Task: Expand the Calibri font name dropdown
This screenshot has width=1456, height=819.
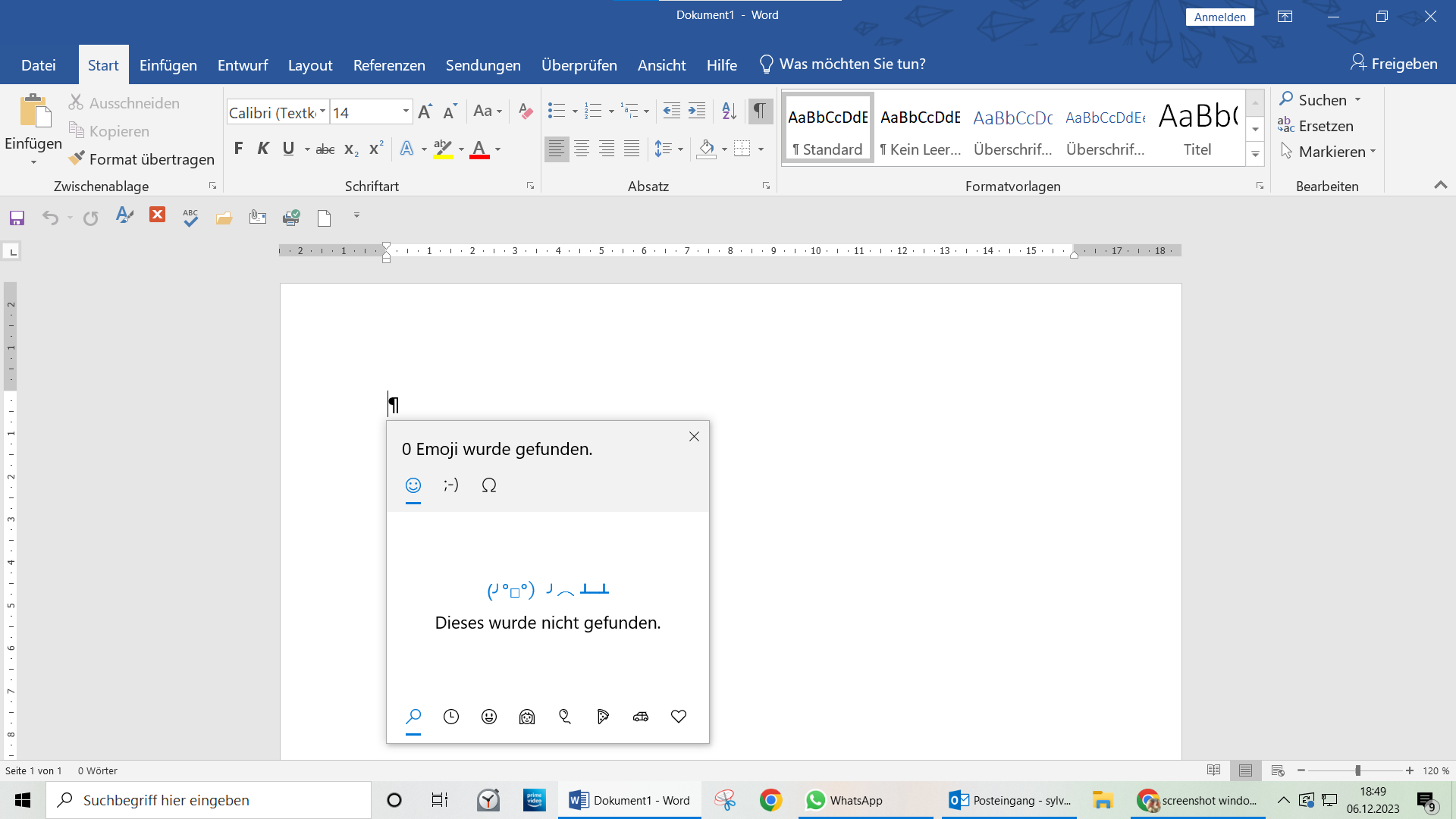Action: [323, 112]
